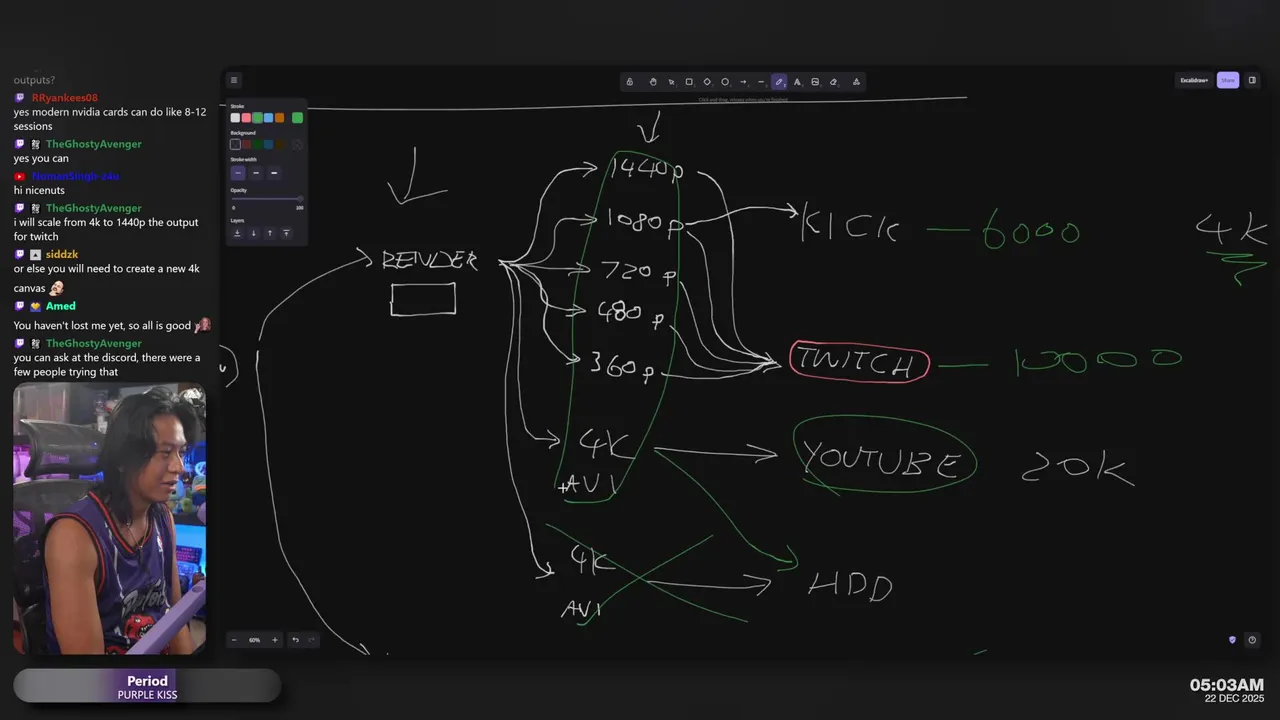This screenshot has height=720, width=1280.
Task: Select the Text tool
Action: (x=797, y=82)
